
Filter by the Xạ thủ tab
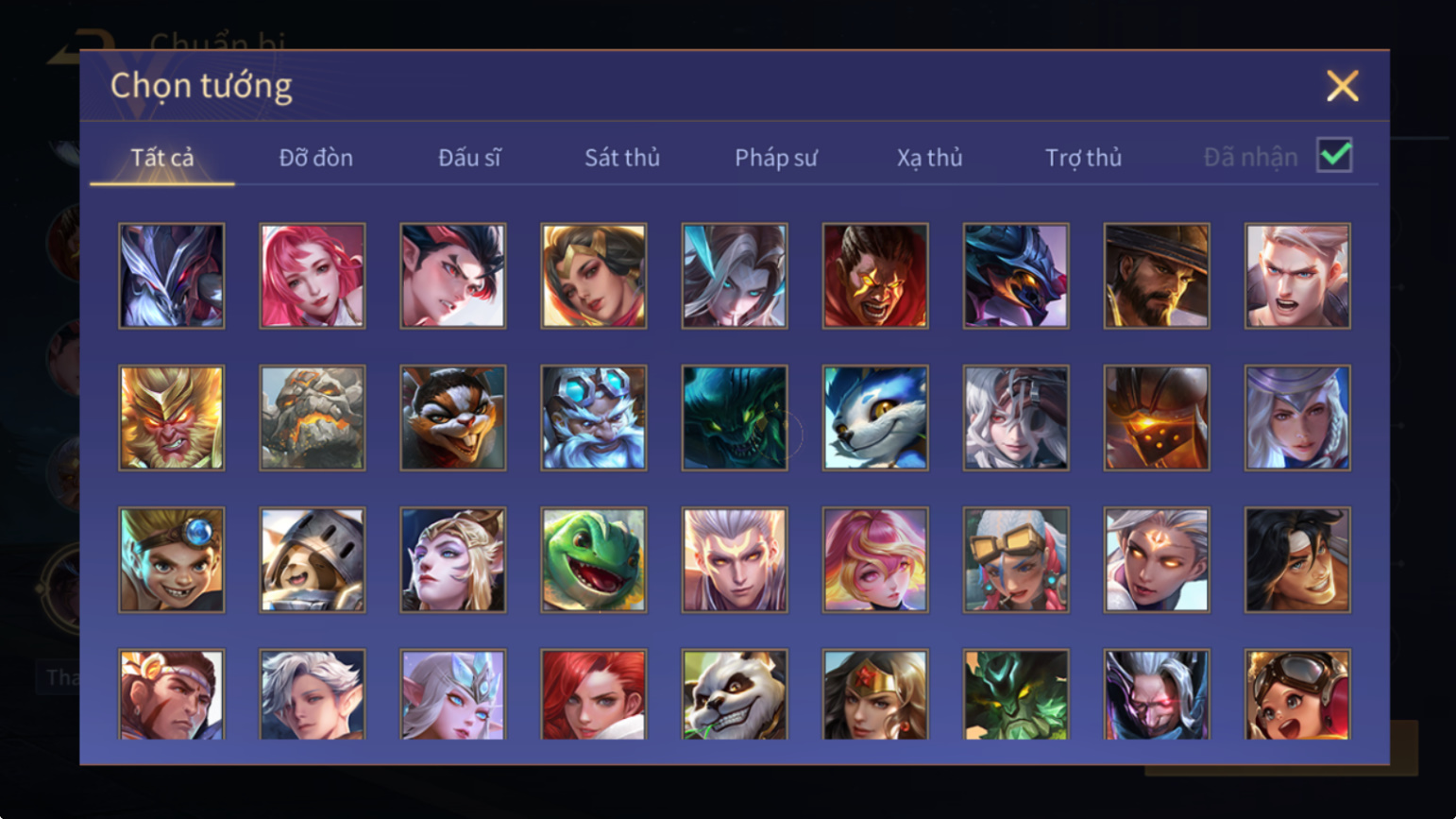pyautogui.click(x=929, y=158)
